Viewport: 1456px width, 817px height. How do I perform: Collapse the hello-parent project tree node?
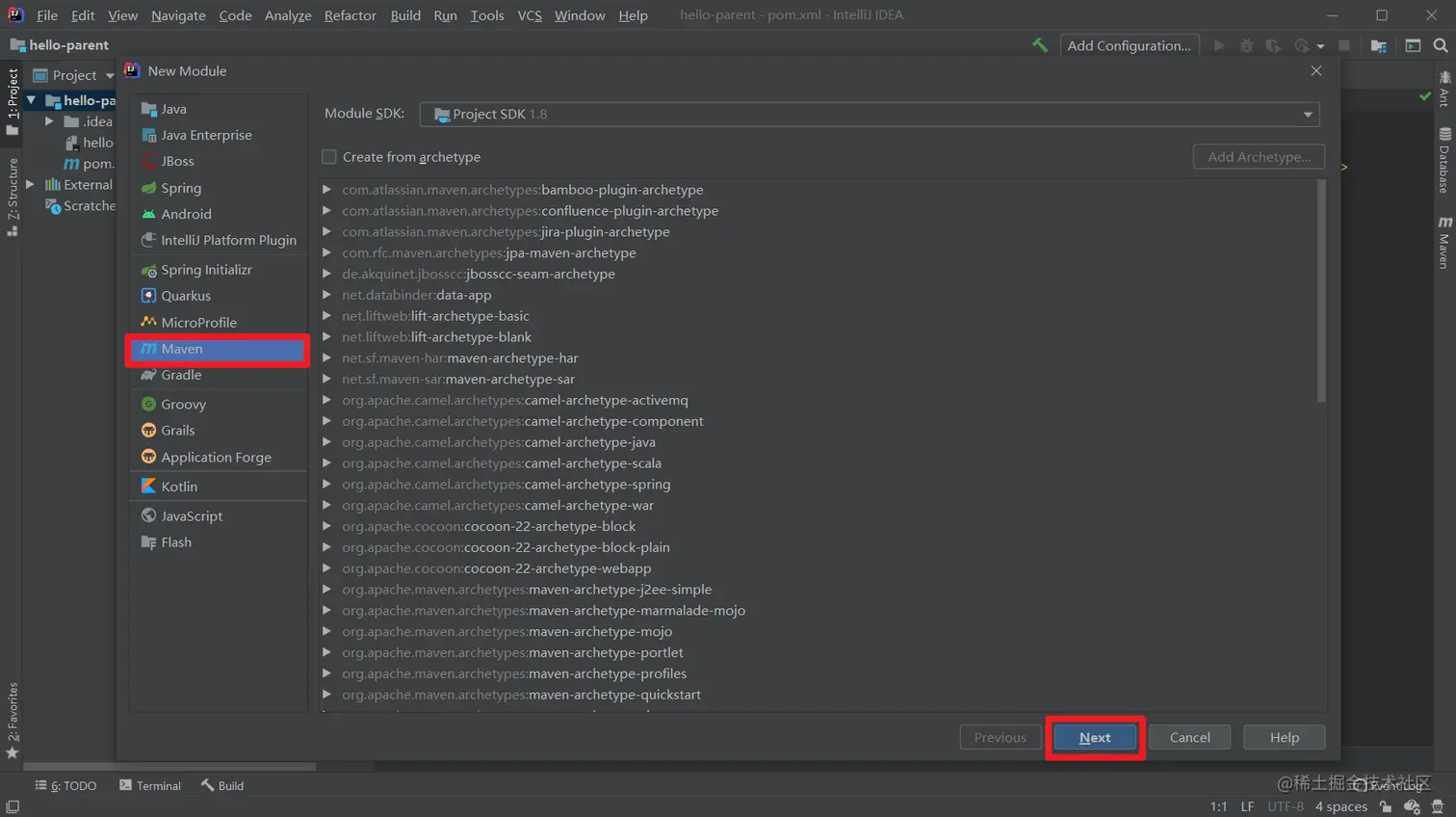32,100
